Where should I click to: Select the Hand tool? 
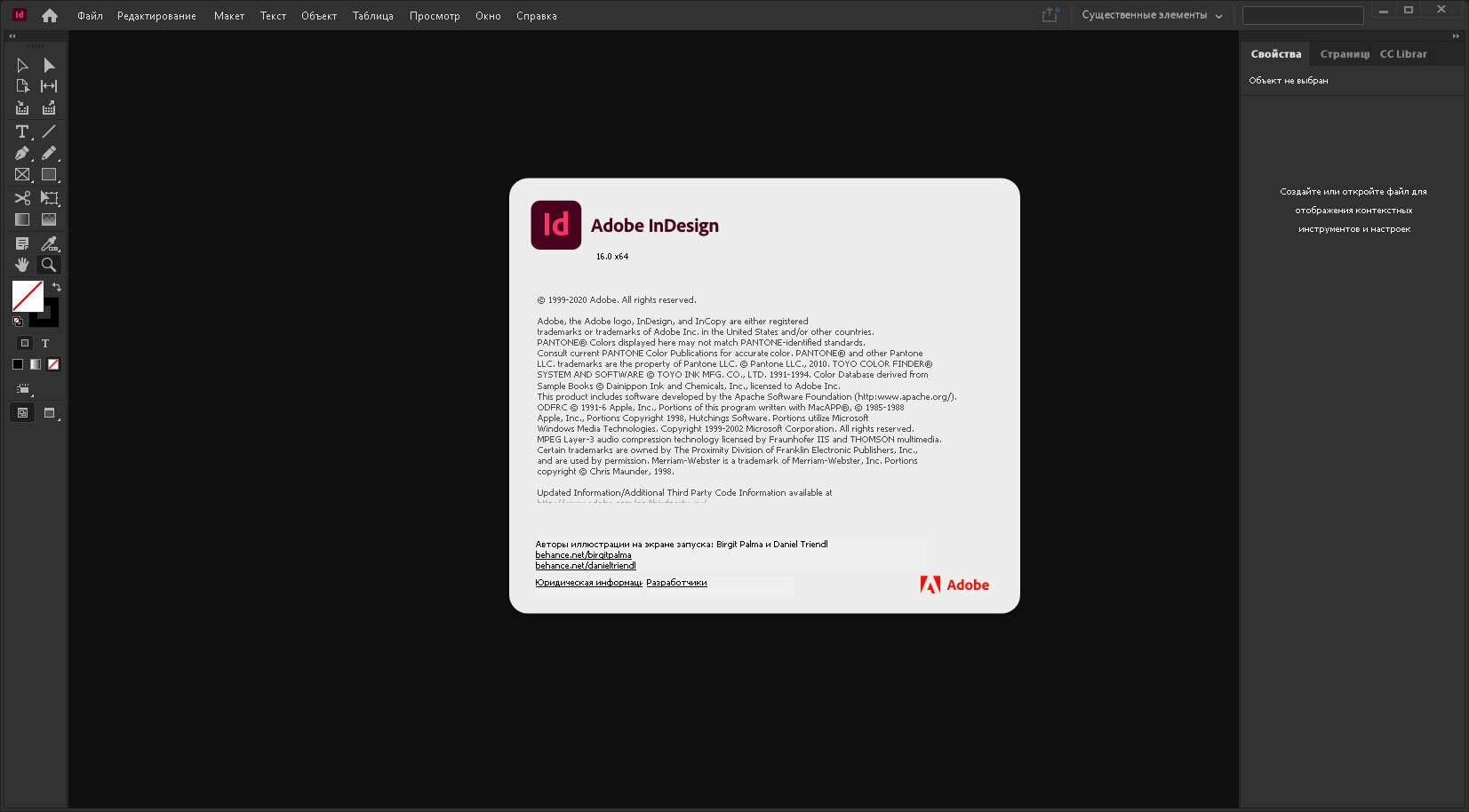pyautogui.click(x=22, y=265)
